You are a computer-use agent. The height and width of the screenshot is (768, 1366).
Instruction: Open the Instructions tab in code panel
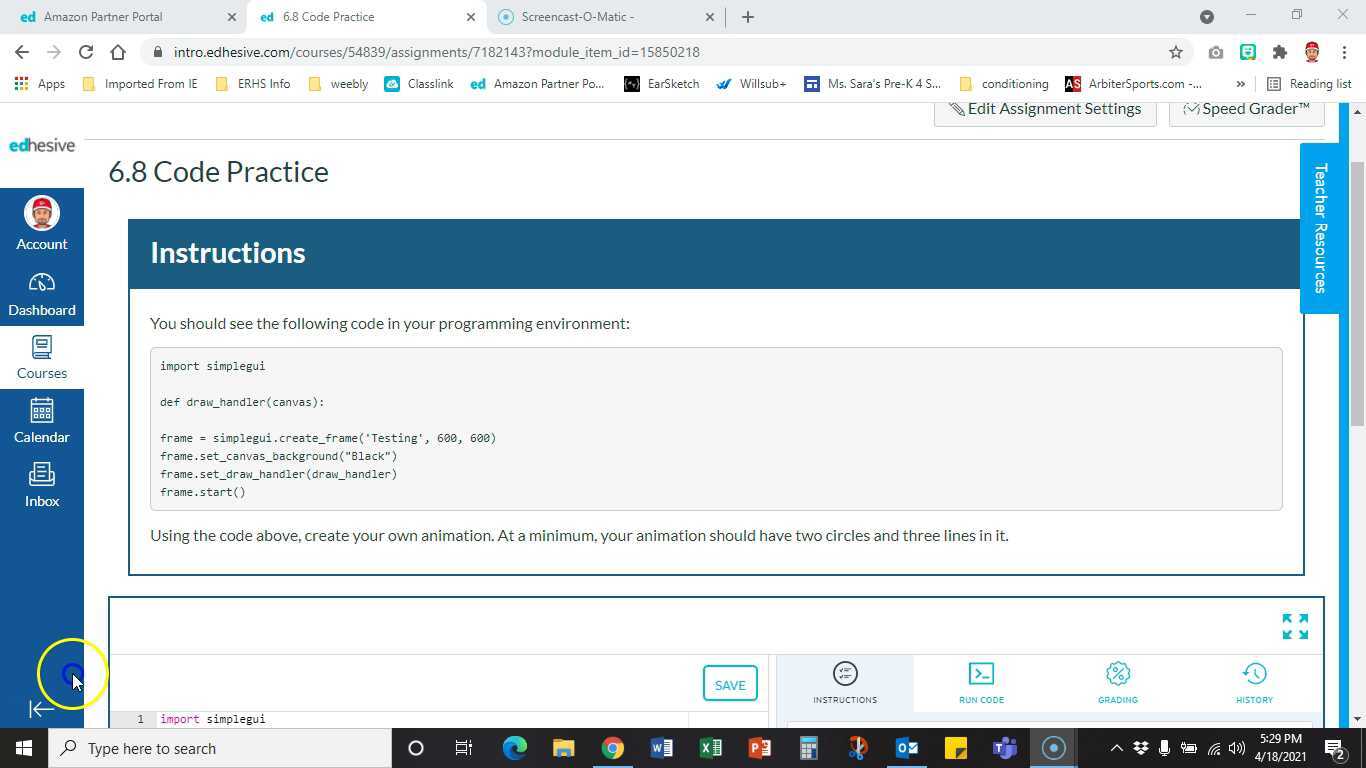[845, 684]
